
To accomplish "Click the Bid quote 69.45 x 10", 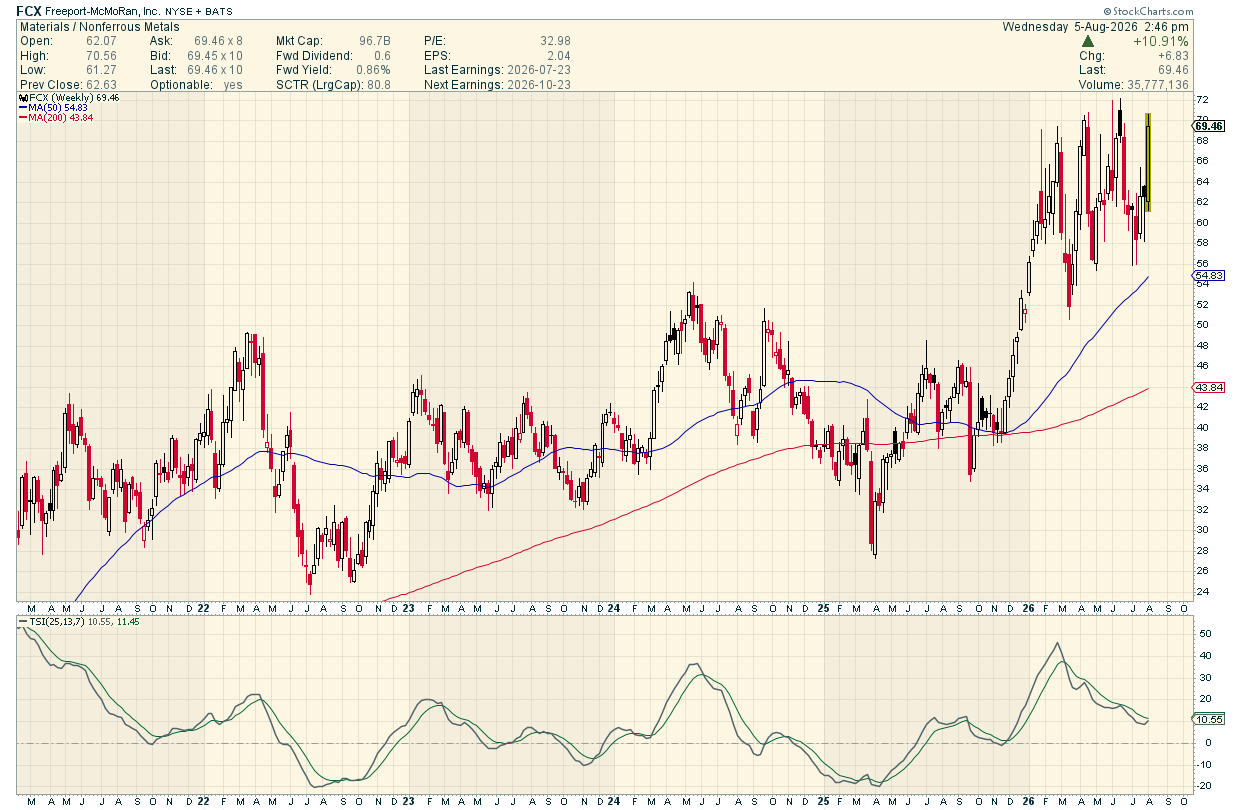I will coord(215,56).
